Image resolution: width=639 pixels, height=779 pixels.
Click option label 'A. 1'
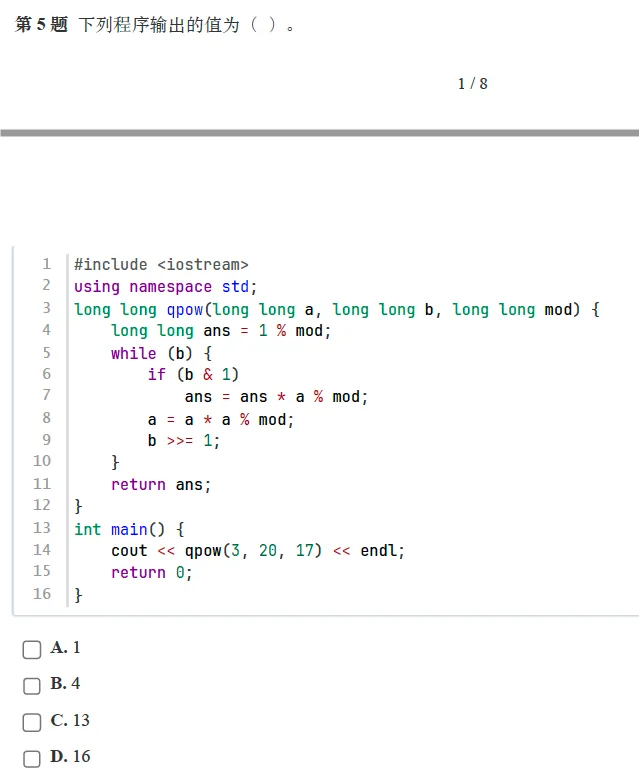click(65, 647)
